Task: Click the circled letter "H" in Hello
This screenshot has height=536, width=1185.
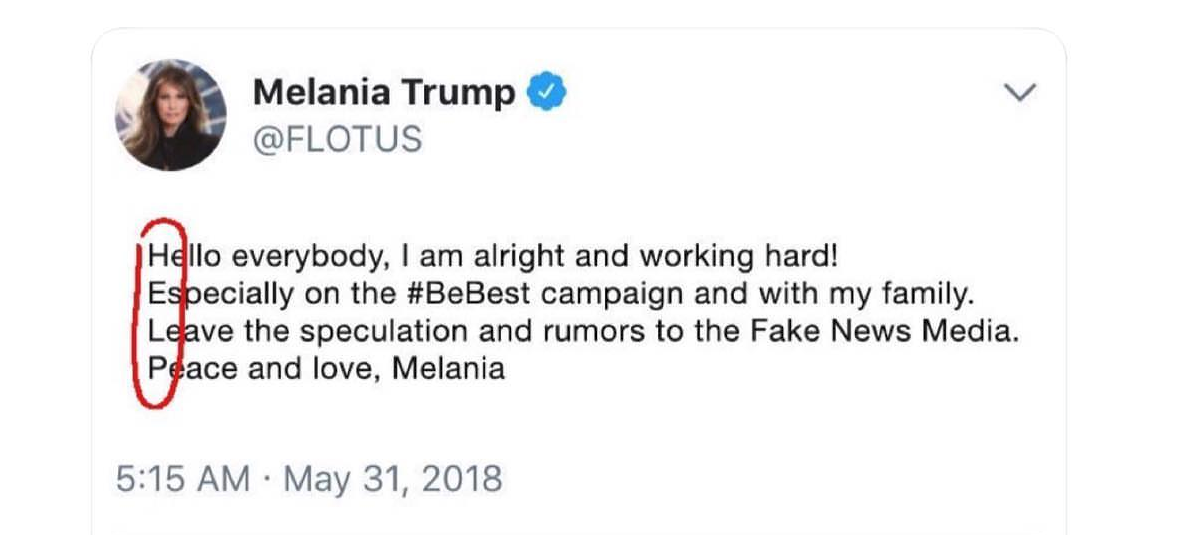Action: (156, 257)
